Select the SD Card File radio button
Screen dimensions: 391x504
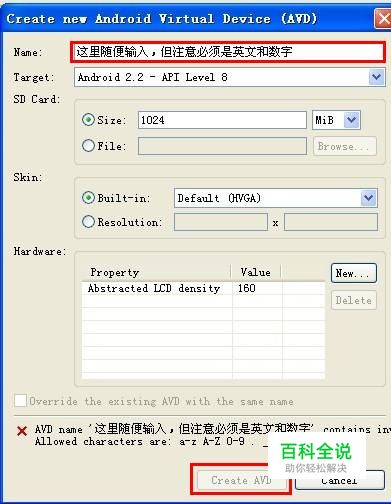coord(88,146)
